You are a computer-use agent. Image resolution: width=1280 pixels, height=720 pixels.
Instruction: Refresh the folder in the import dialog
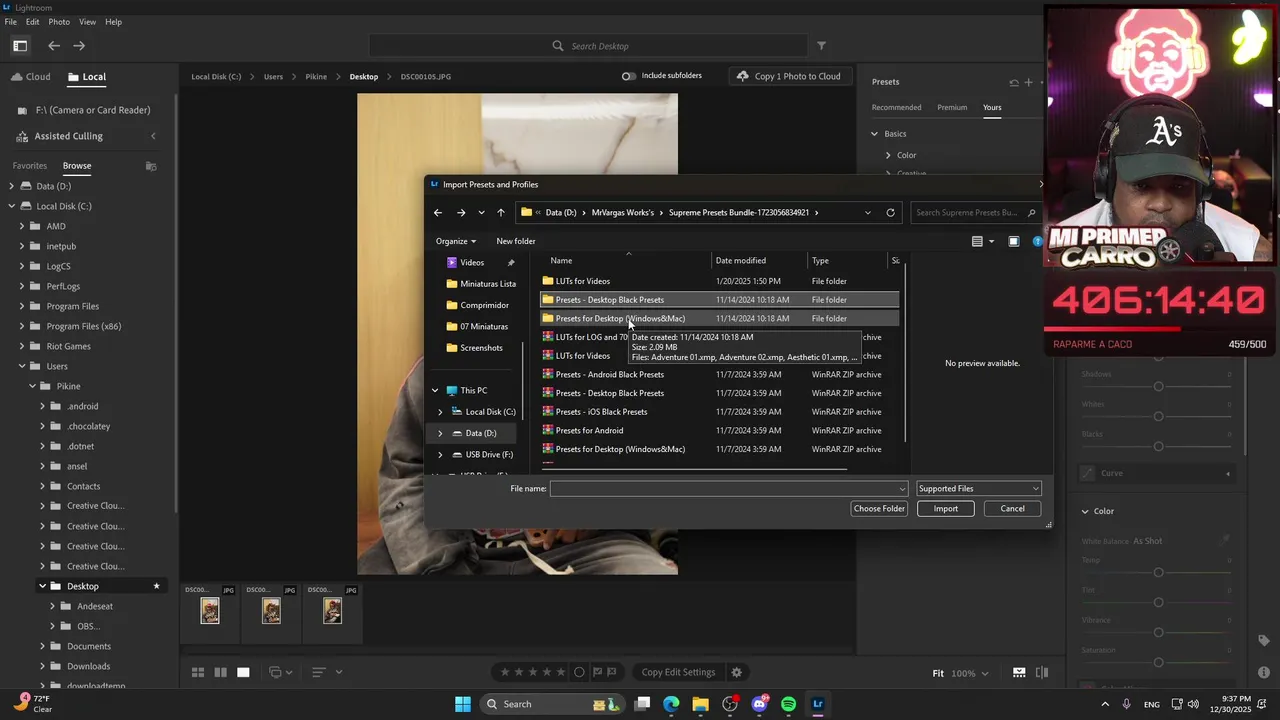coord(890,212)
